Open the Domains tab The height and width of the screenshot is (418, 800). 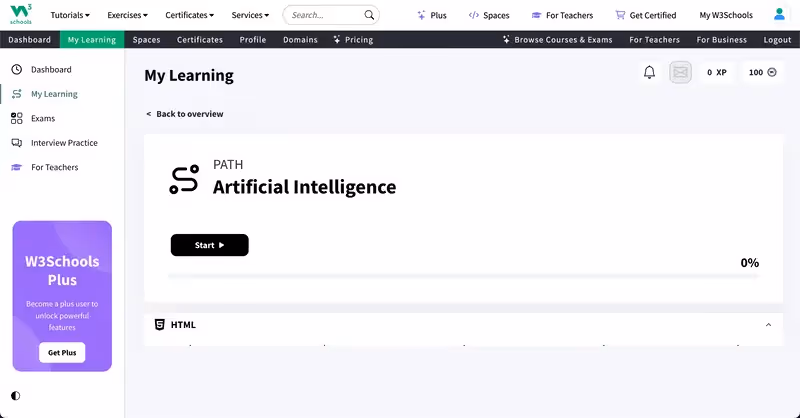301,40
